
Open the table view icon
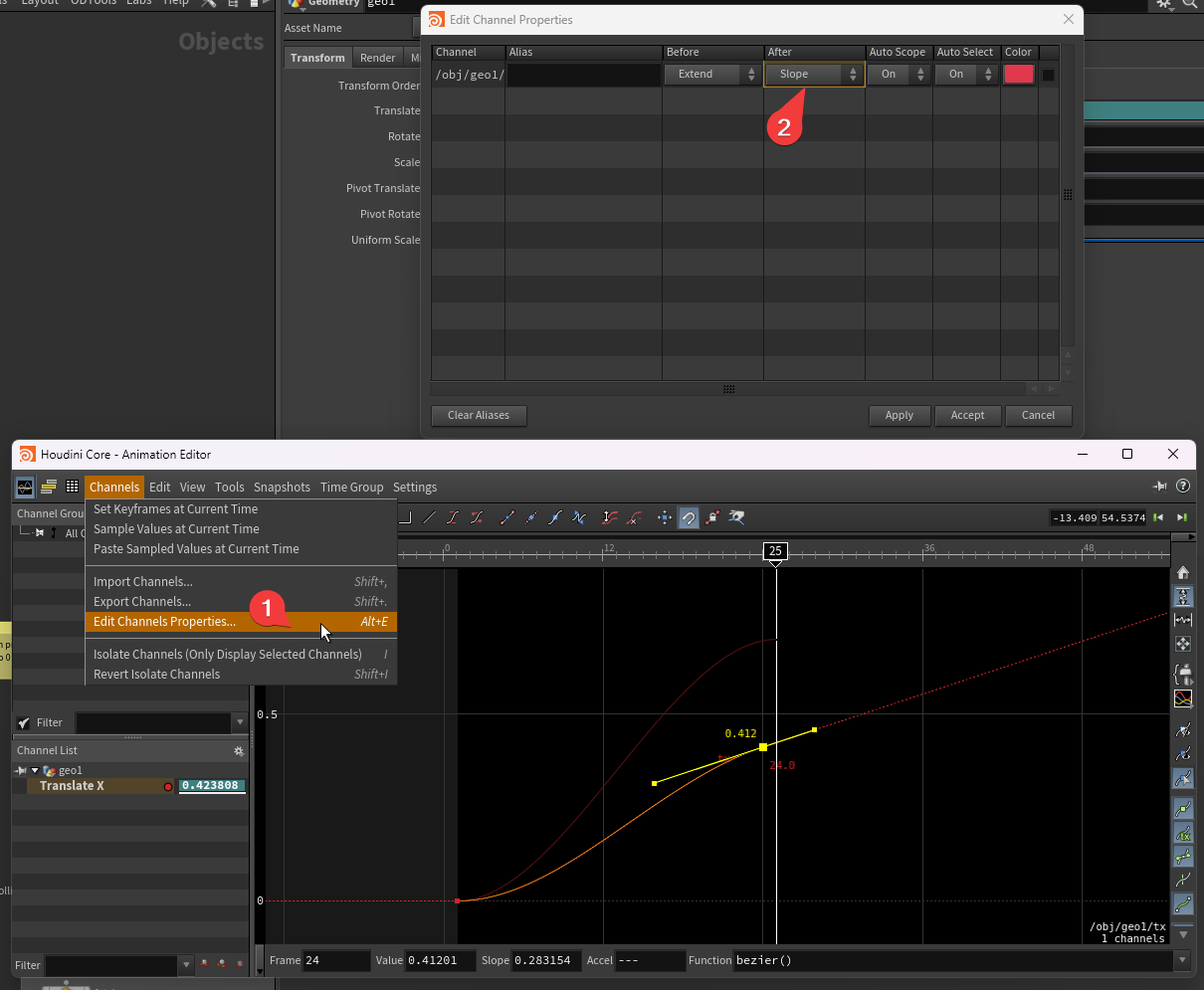72,487
